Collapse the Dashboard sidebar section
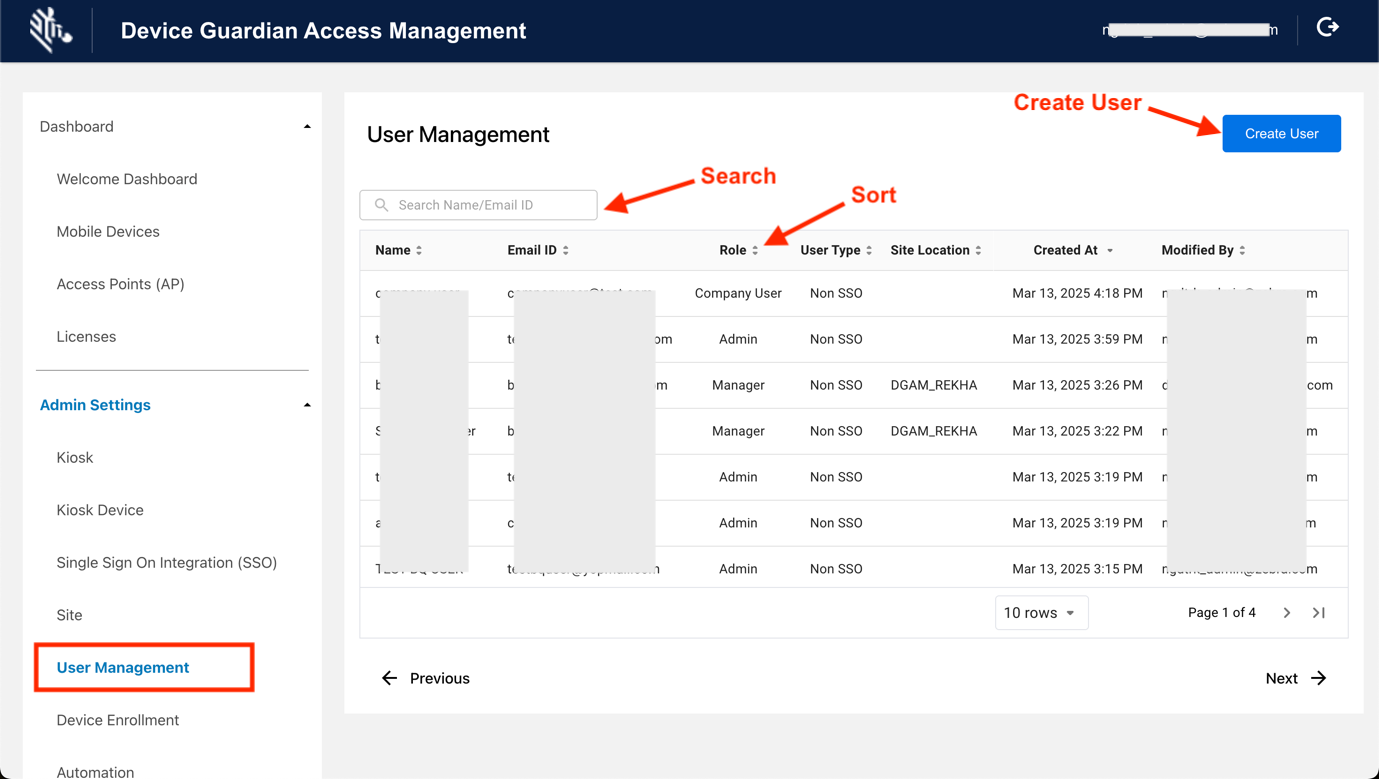The width and height of the screenshot is (1379, 779). point(307,127)
